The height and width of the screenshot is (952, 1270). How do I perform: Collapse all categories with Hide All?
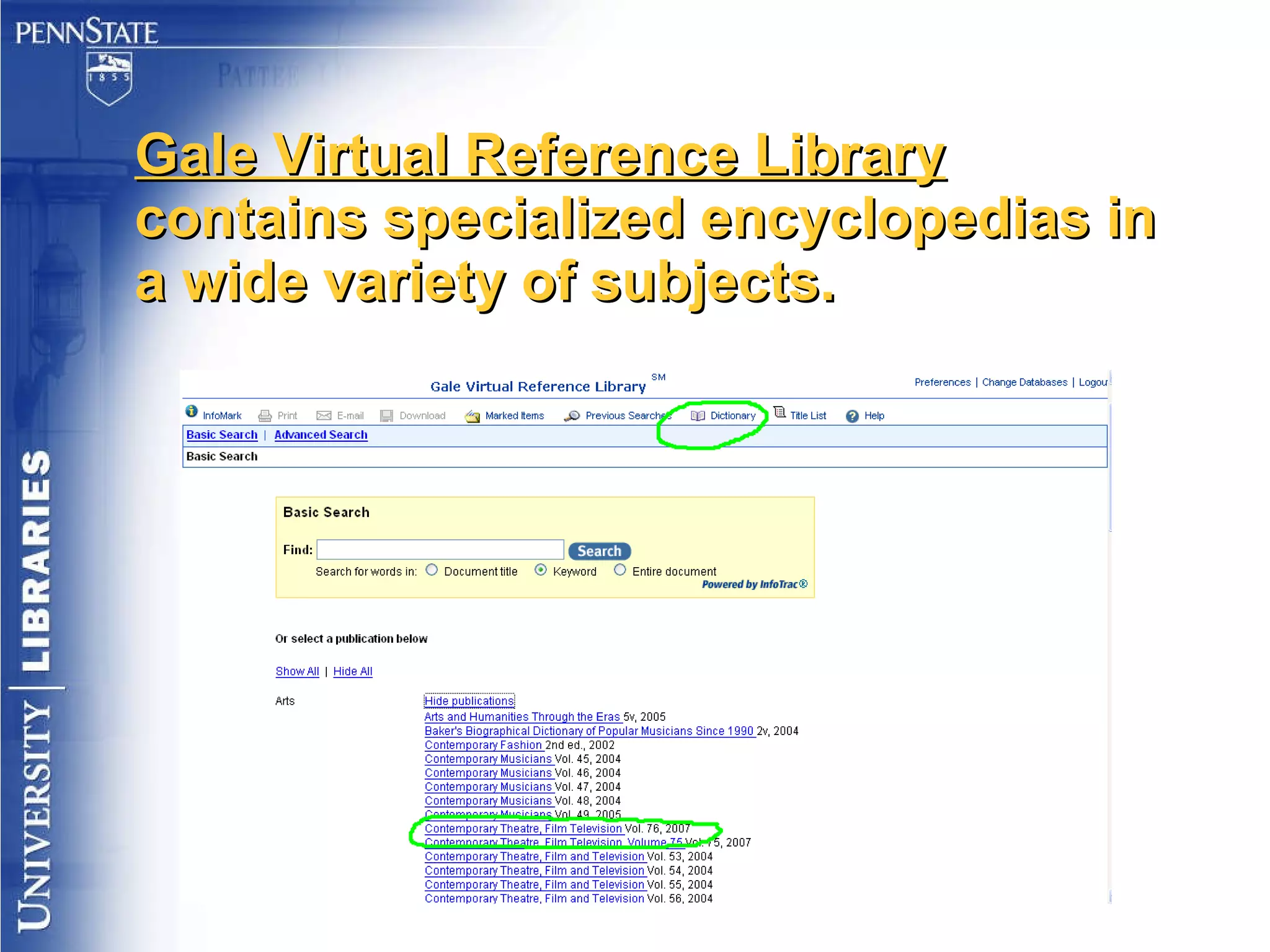click(x=353, y=671)
